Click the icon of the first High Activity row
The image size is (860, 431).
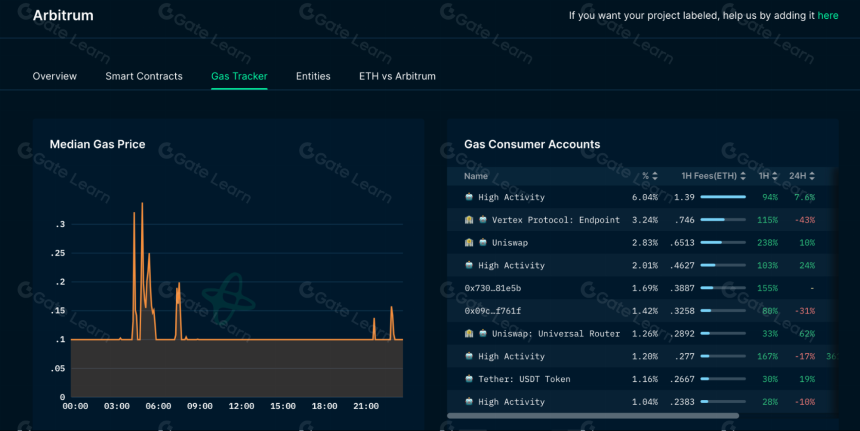coord(469,197)
